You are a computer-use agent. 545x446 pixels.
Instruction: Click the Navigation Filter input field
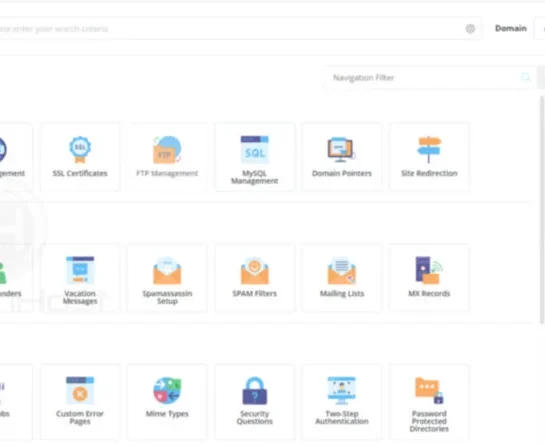(x=429, y=77)
